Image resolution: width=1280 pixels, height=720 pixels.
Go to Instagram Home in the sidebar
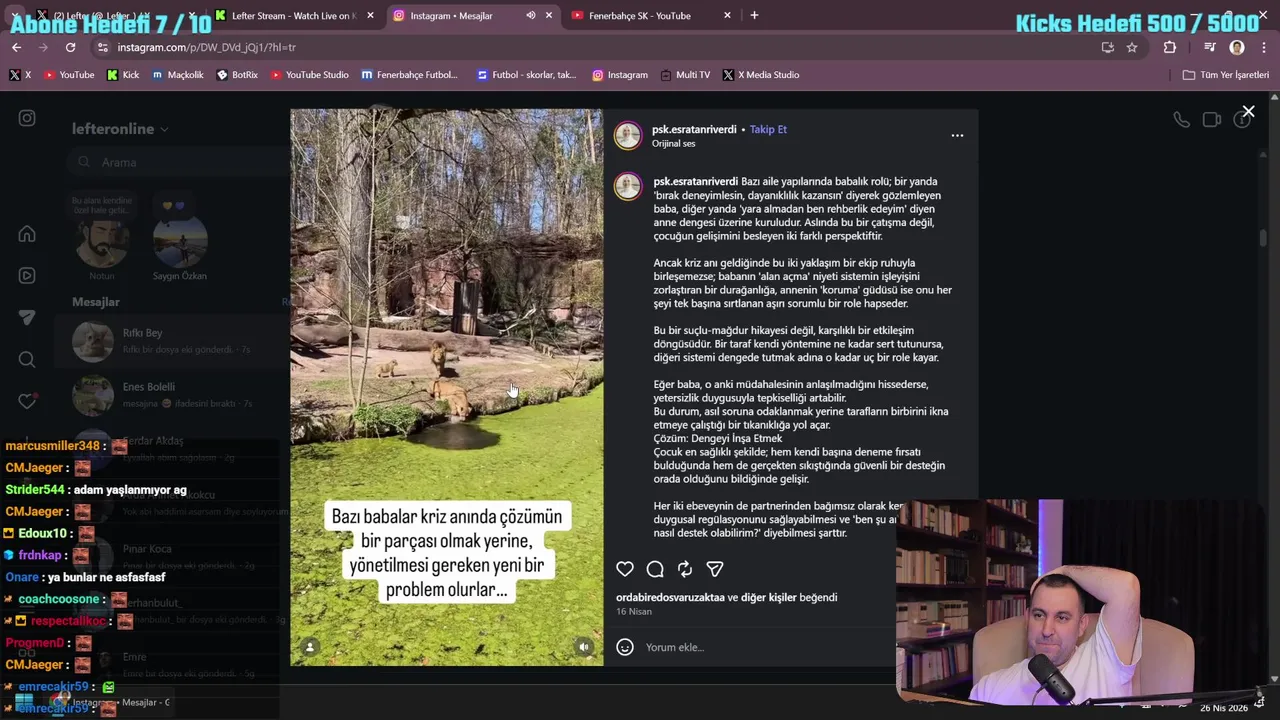(x=27, y=234)
